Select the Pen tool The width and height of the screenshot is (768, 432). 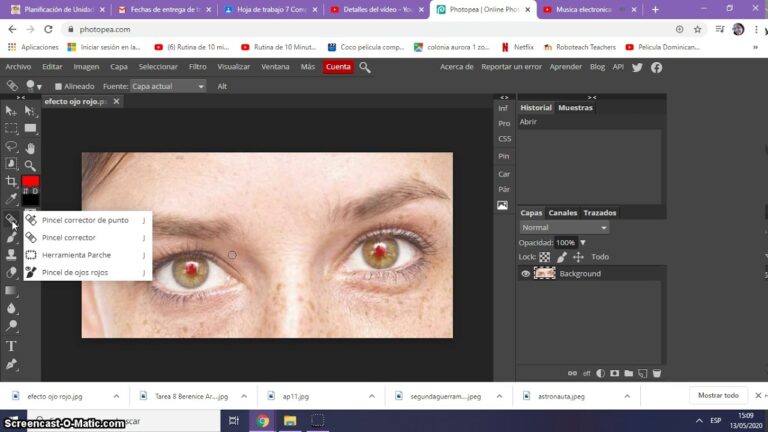11,364
